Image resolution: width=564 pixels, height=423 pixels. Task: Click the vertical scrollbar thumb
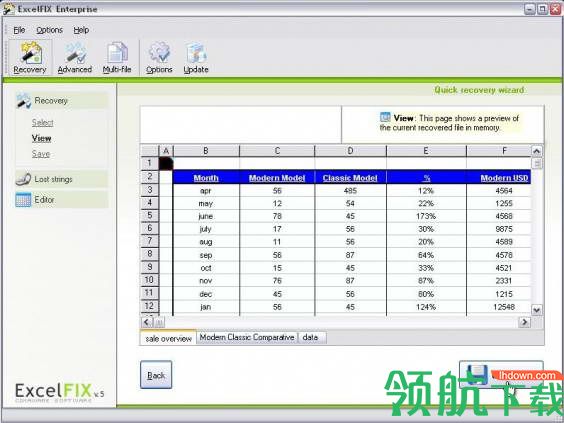(x=537, y=164)
